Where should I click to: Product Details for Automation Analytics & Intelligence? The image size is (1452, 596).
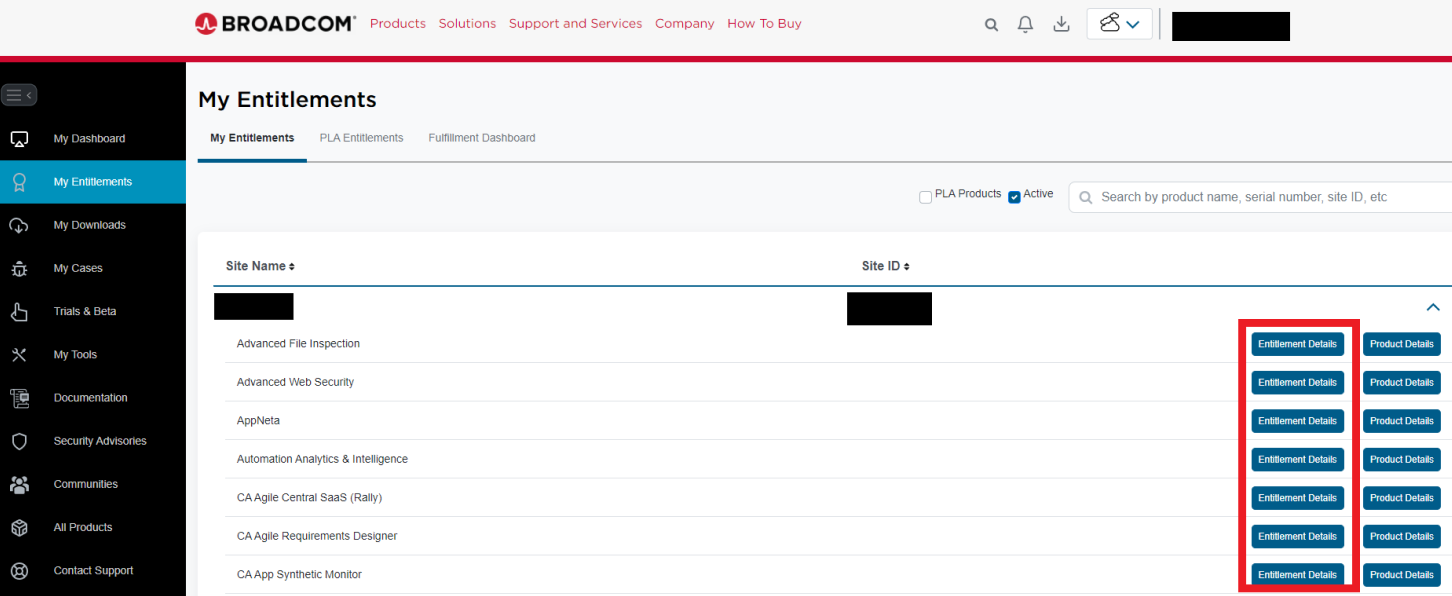click(x=1402, y=460)
